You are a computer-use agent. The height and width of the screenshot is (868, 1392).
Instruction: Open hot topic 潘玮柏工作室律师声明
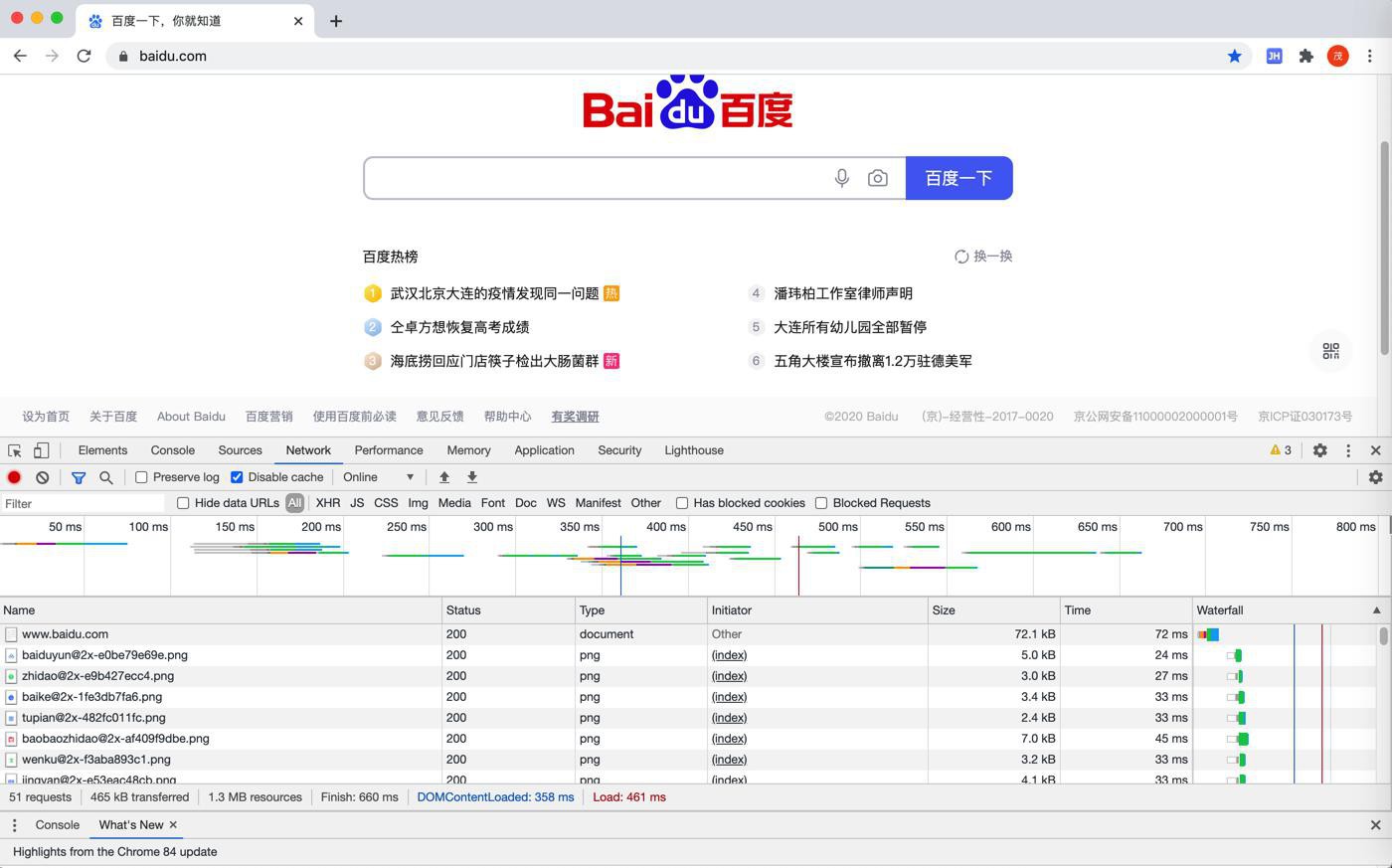point(843,293)
